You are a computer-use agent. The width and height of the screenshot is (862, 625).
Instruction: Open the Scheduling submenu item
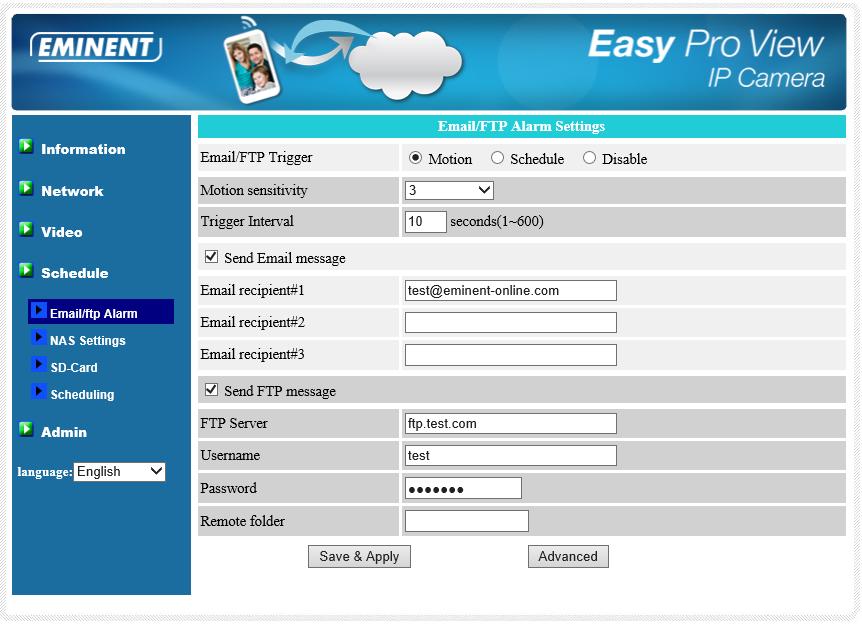[x=82, y=395]
